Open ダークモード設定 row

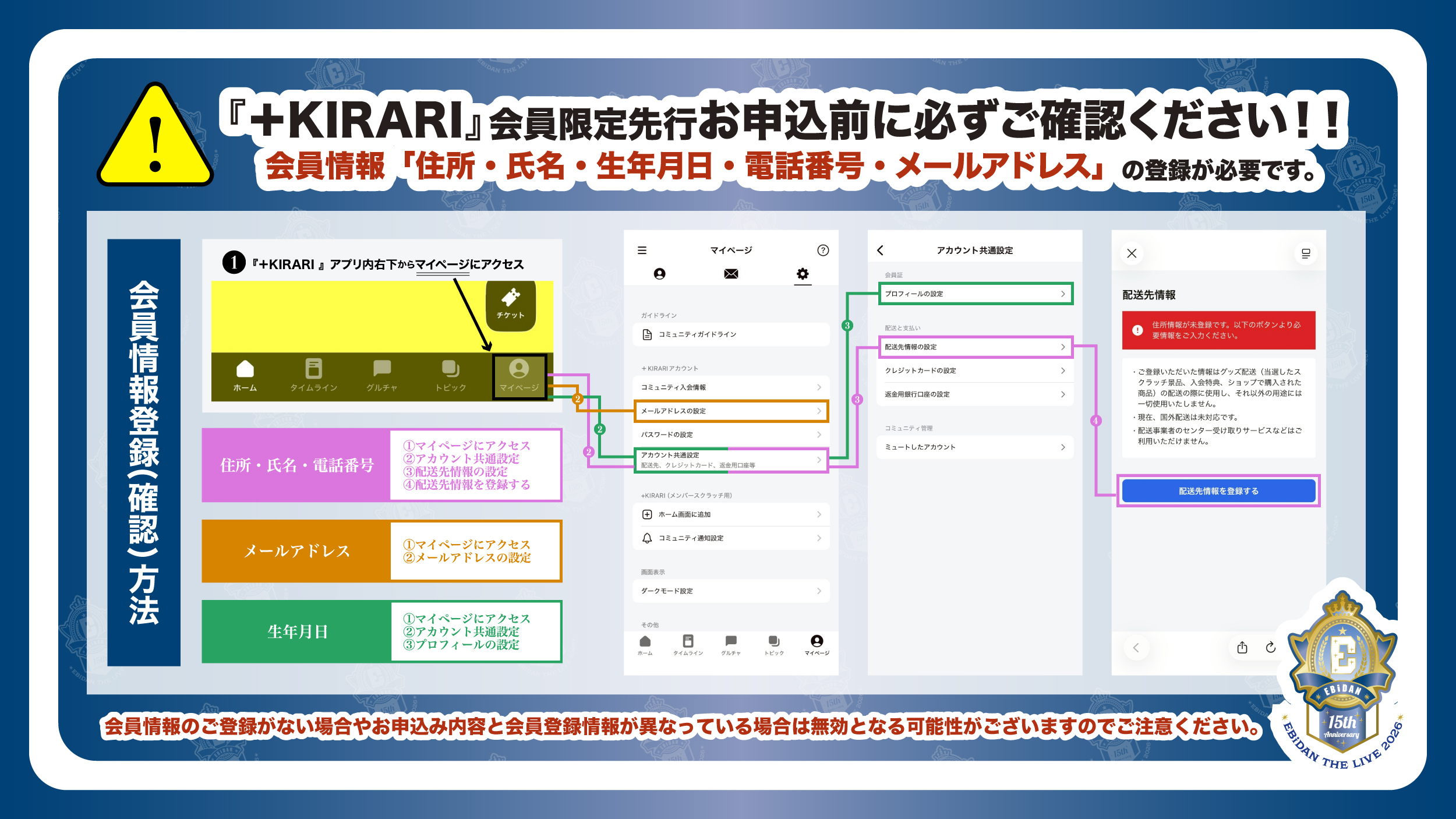coord(731,591)
